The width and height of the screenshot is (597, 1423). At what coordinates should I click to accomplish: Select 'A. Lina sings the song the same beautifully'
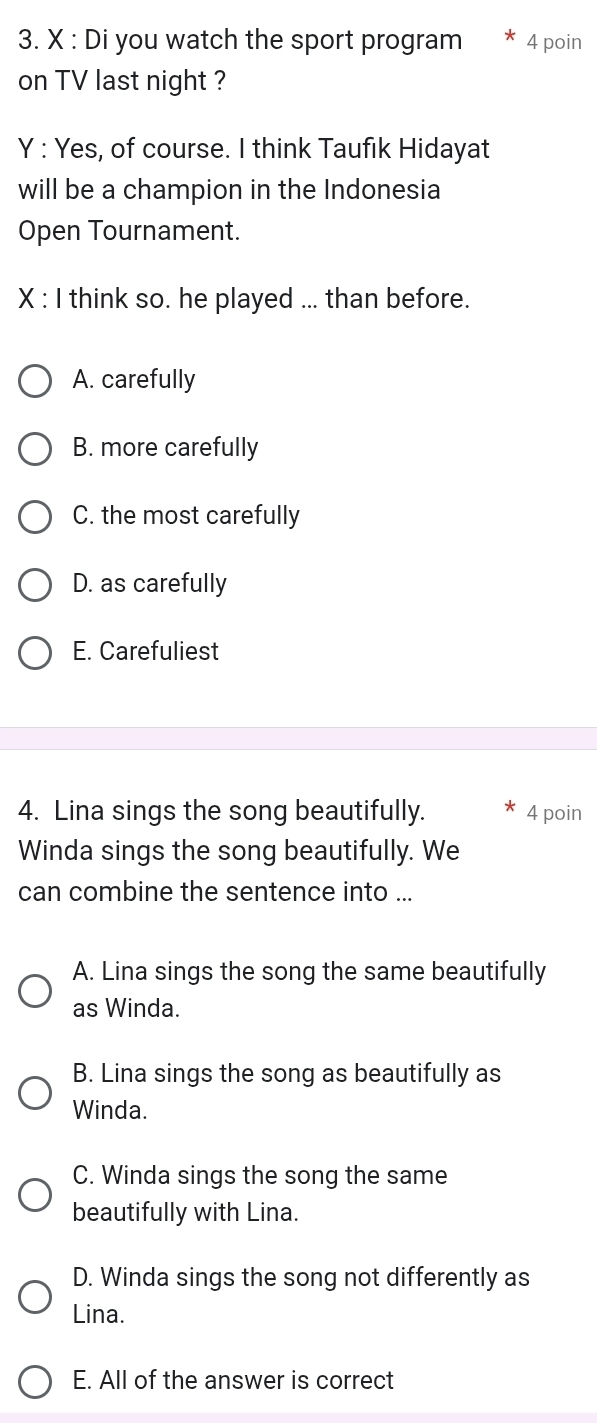(x=36, y=990)
